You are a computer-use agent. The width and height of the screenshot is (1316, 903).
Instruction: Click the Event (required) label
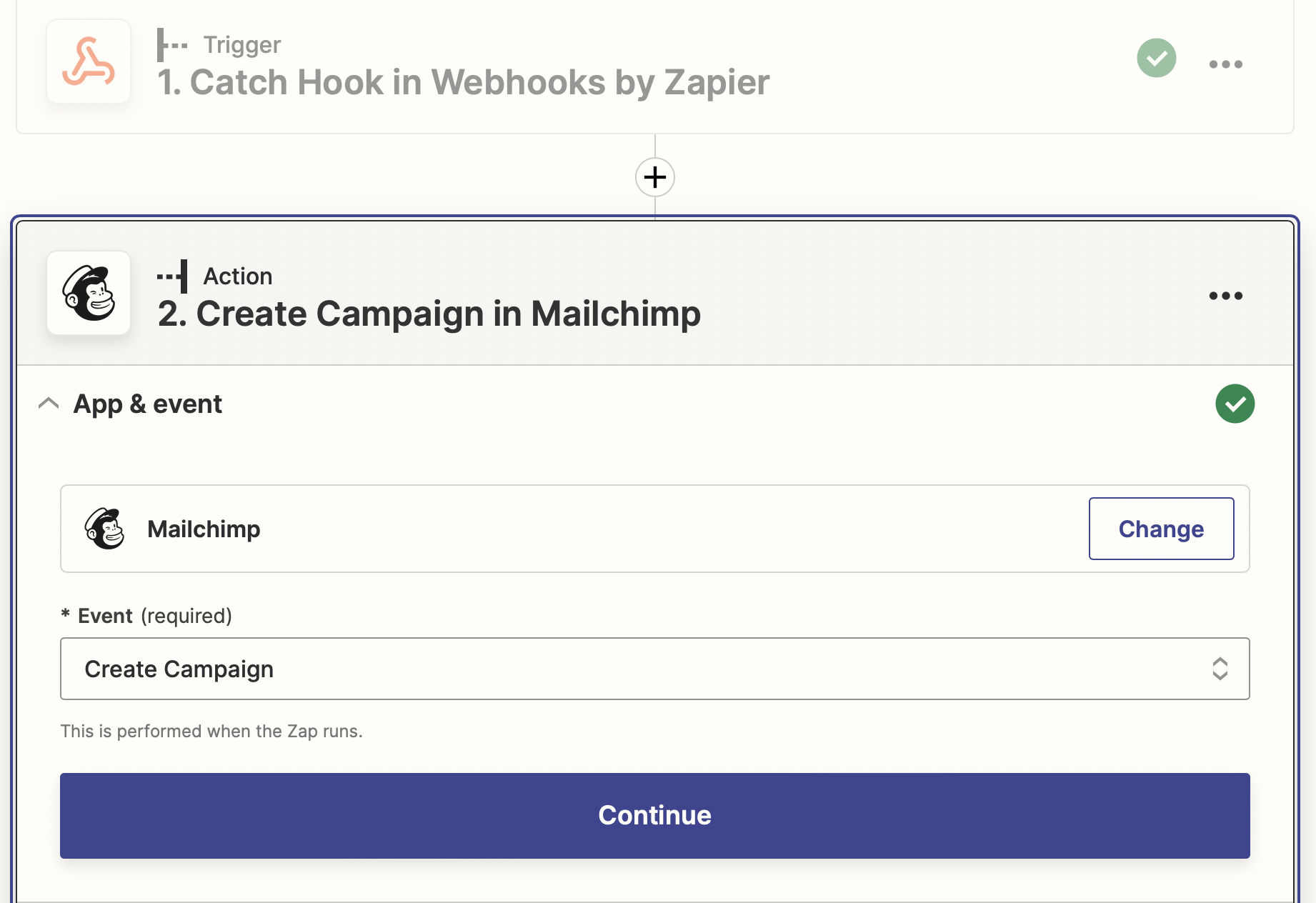155,616
